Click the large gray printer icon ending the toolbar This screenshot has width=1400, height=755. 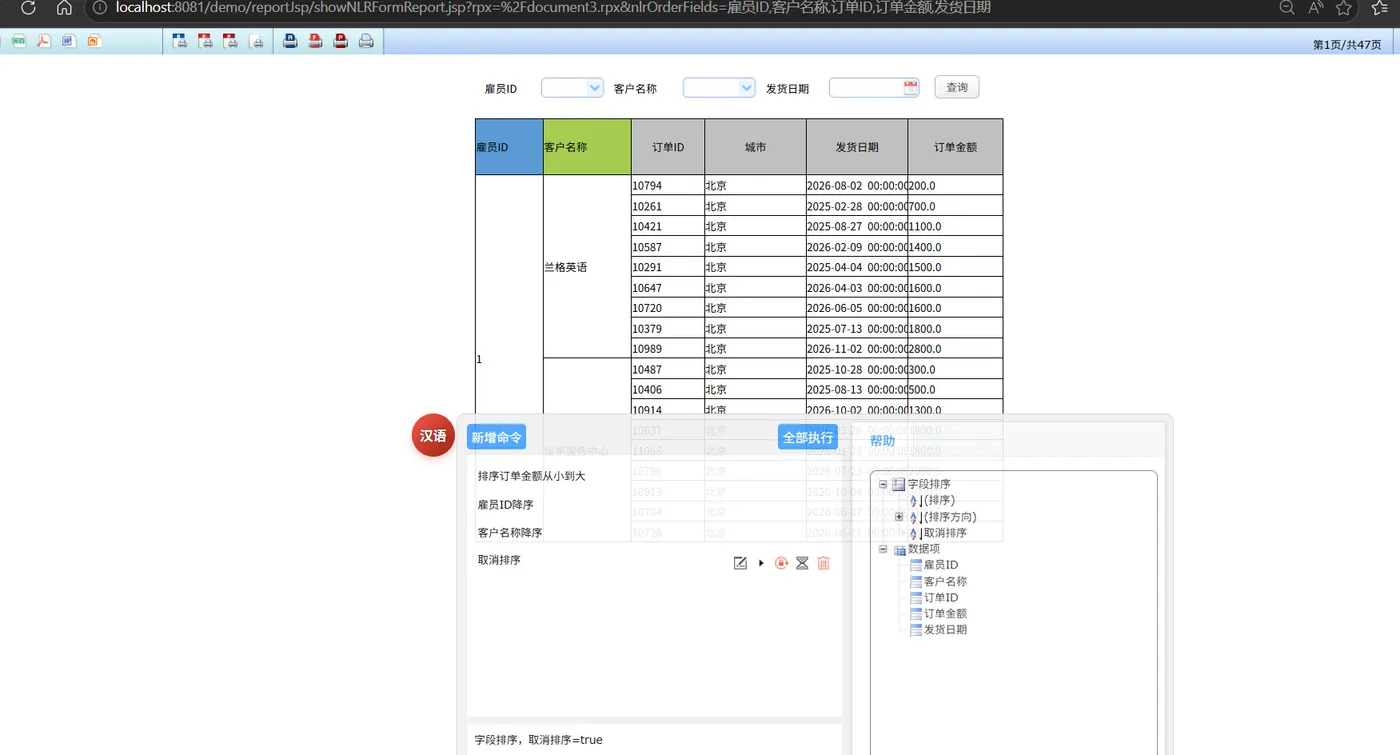[366, 41]
